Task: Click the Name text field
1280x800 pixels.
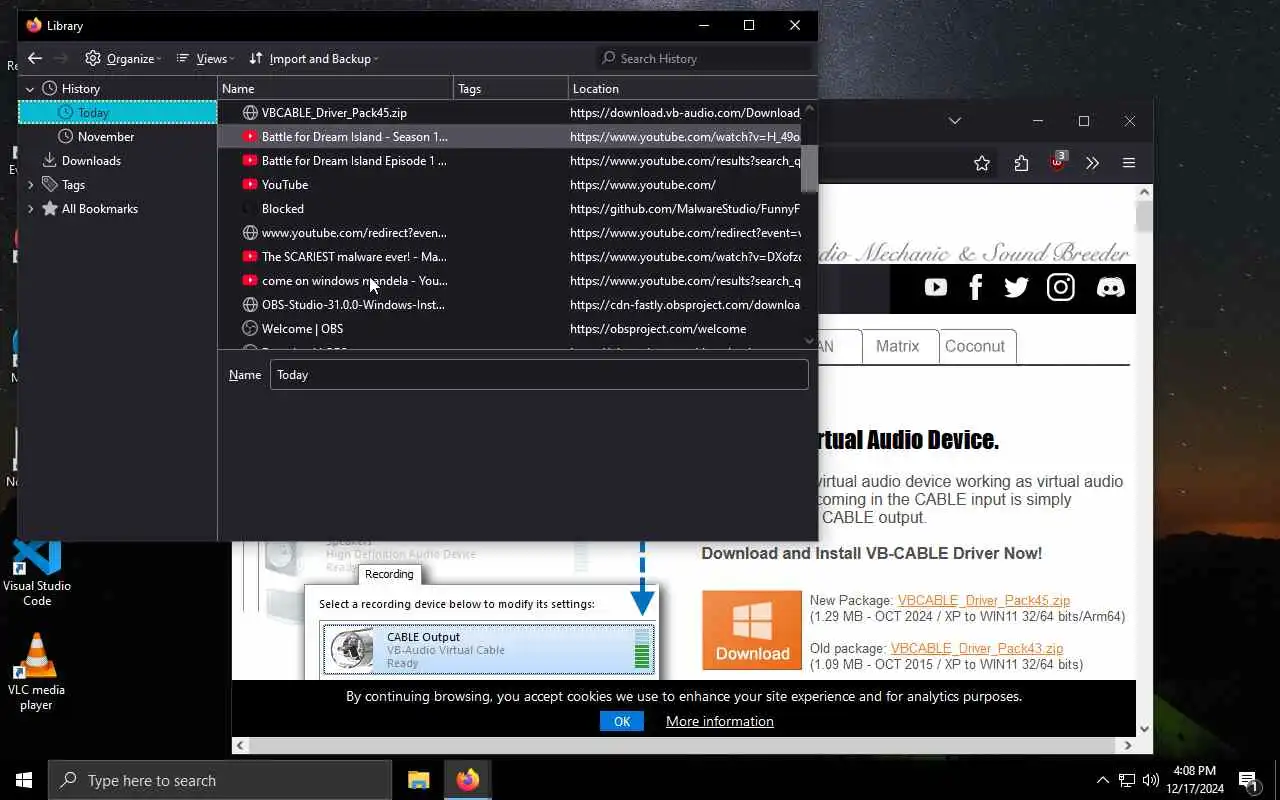Action: pos(539,374)
